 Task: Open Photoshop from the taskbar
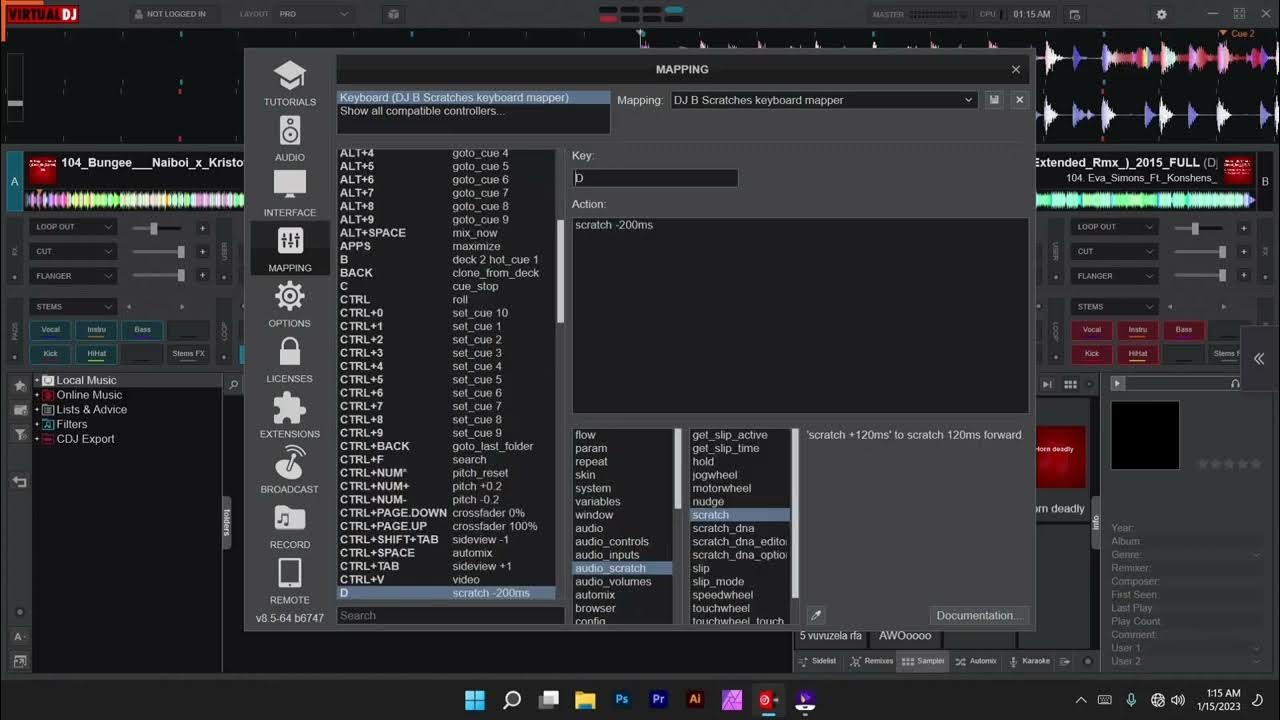pyautogui.click(x=622, y=699)
